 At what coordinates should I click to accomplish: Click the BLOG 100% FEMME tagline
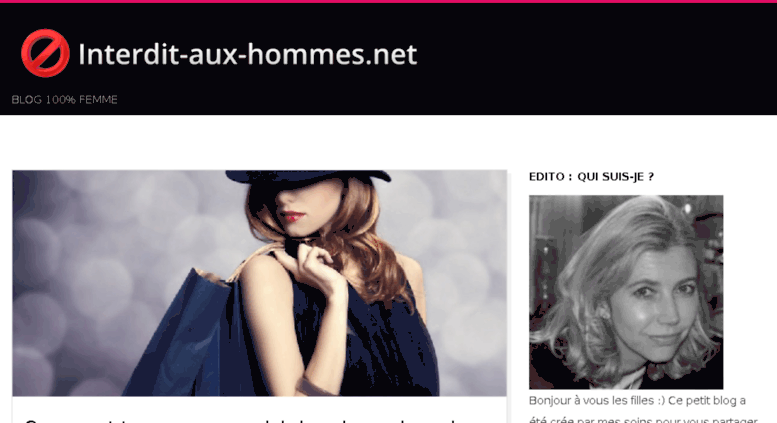click(x=64, y=100)
